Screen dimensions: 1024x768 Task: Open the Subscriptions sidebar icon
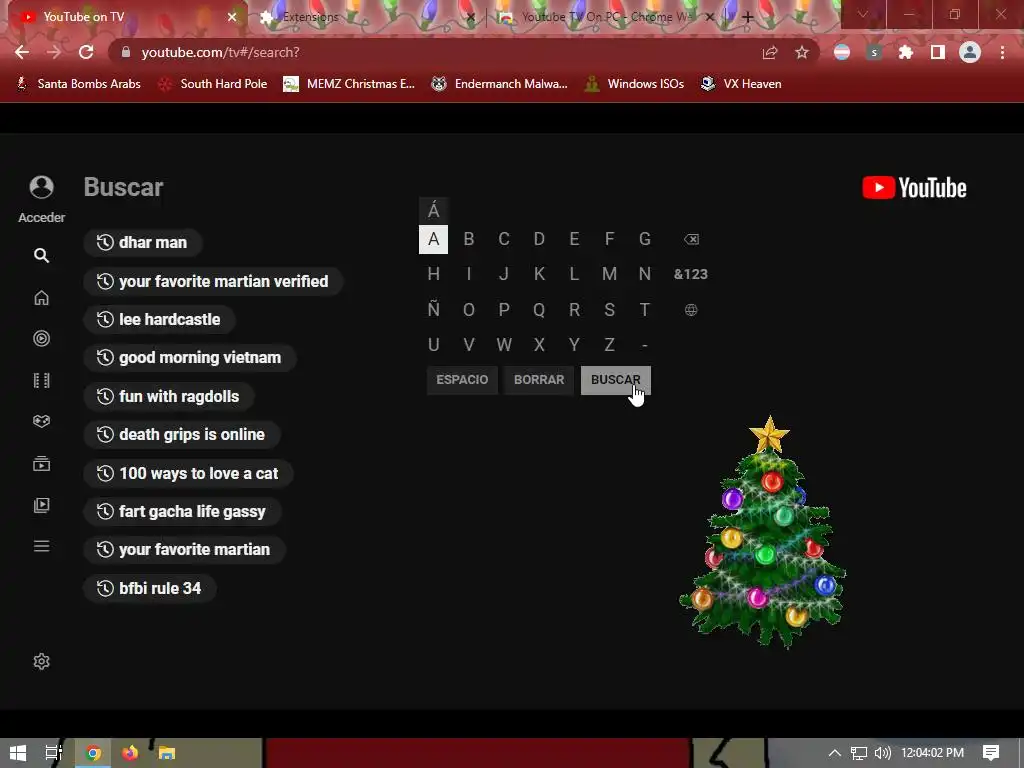tap(41, 464)
